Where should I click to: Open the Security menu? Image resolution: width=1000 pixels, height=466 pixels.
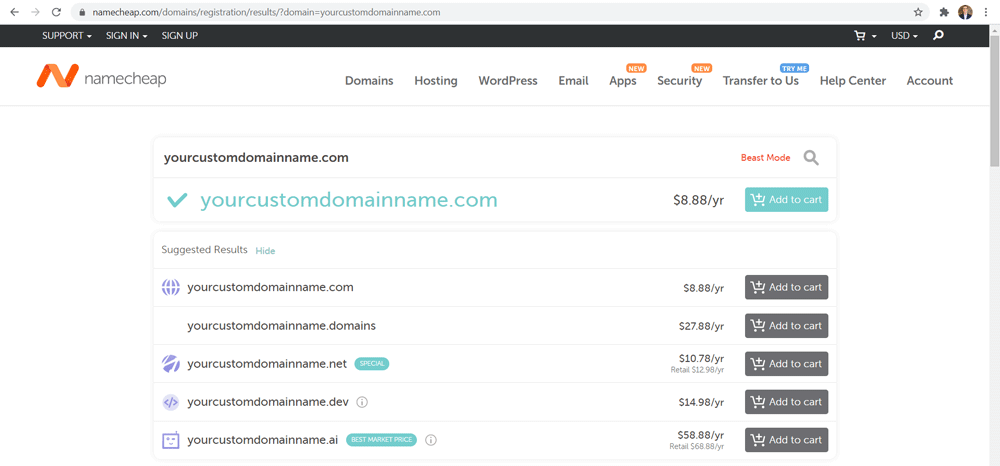coord(679,81)
